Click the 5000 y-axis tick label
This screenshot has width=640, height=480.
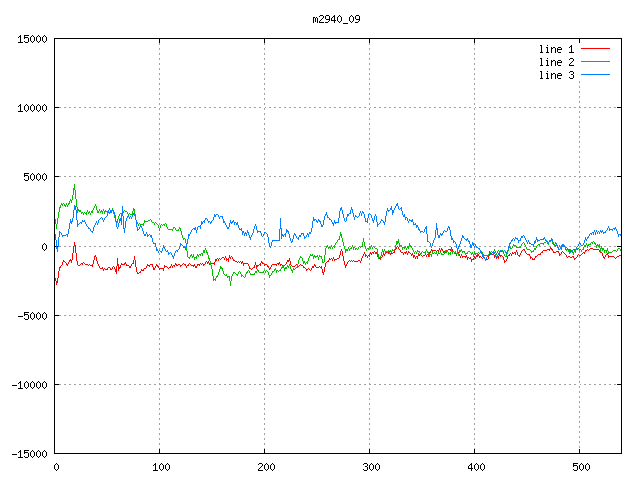(x=34, y=177)
